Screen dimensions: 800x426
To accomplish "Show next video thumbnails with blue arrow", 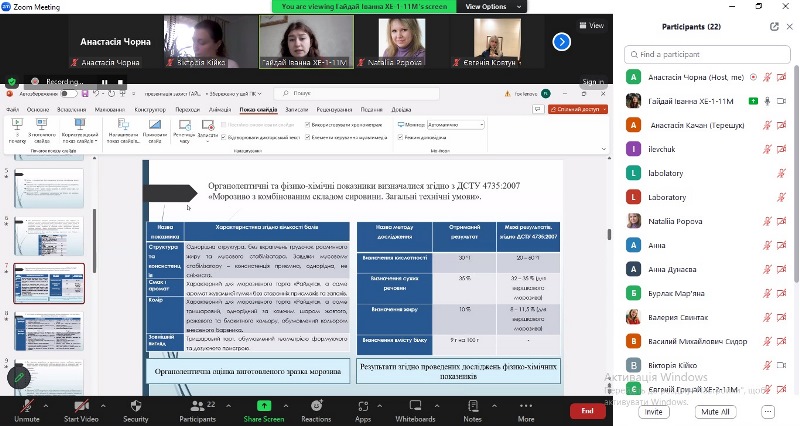I will pyautogui.click(x=562, y=42).
